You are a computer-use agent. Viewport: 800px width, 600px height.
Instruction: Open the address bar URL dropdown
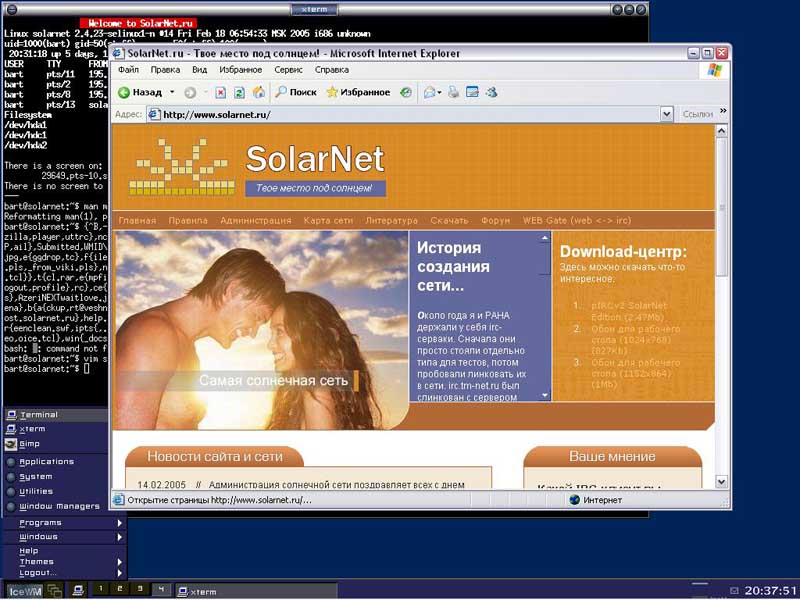click(x=666, y=114)
